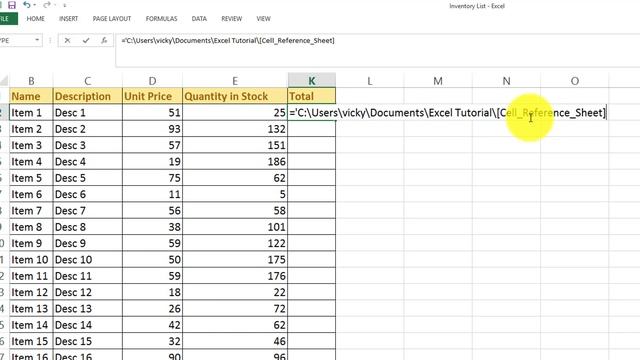Select the 'Item 4' cell

pos(31,162)
